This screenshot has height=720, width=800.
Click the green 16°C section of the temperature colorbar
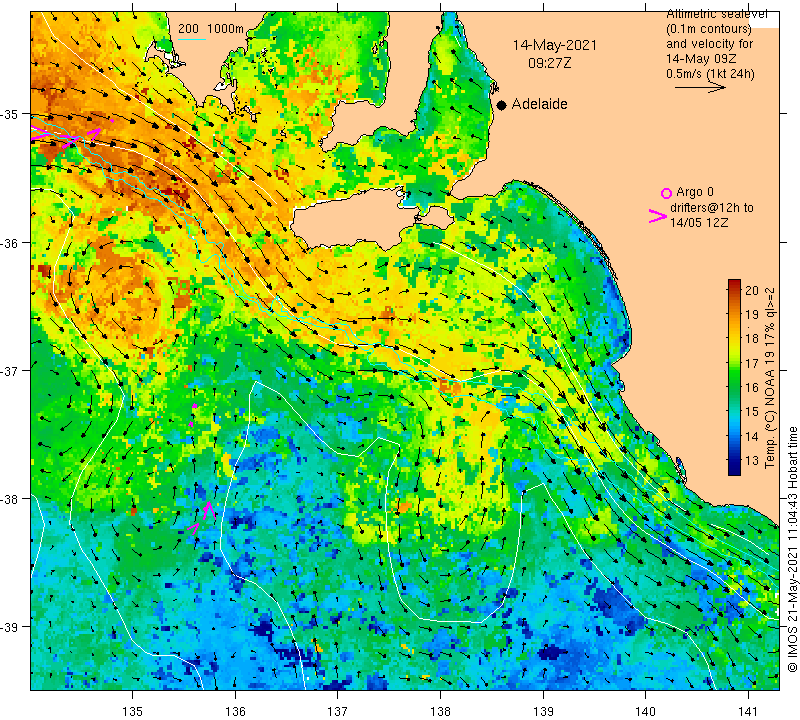tap(734, 388)
